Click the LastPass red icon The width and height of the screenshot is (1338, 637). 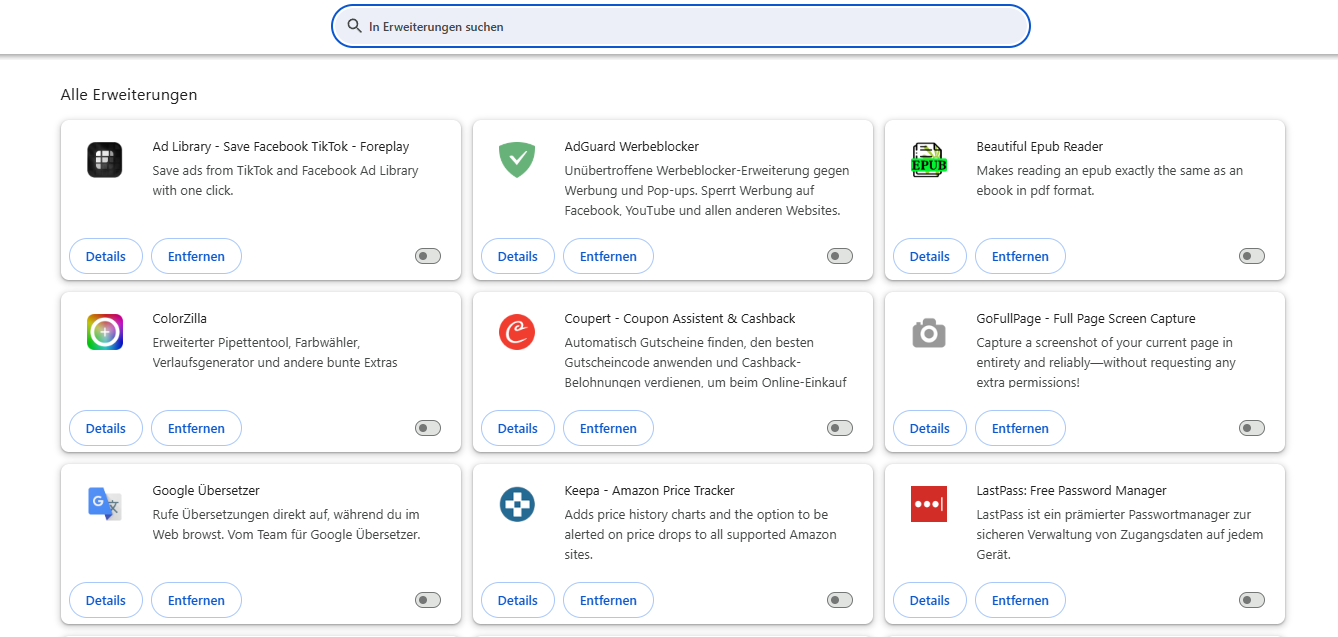point(929,504)
